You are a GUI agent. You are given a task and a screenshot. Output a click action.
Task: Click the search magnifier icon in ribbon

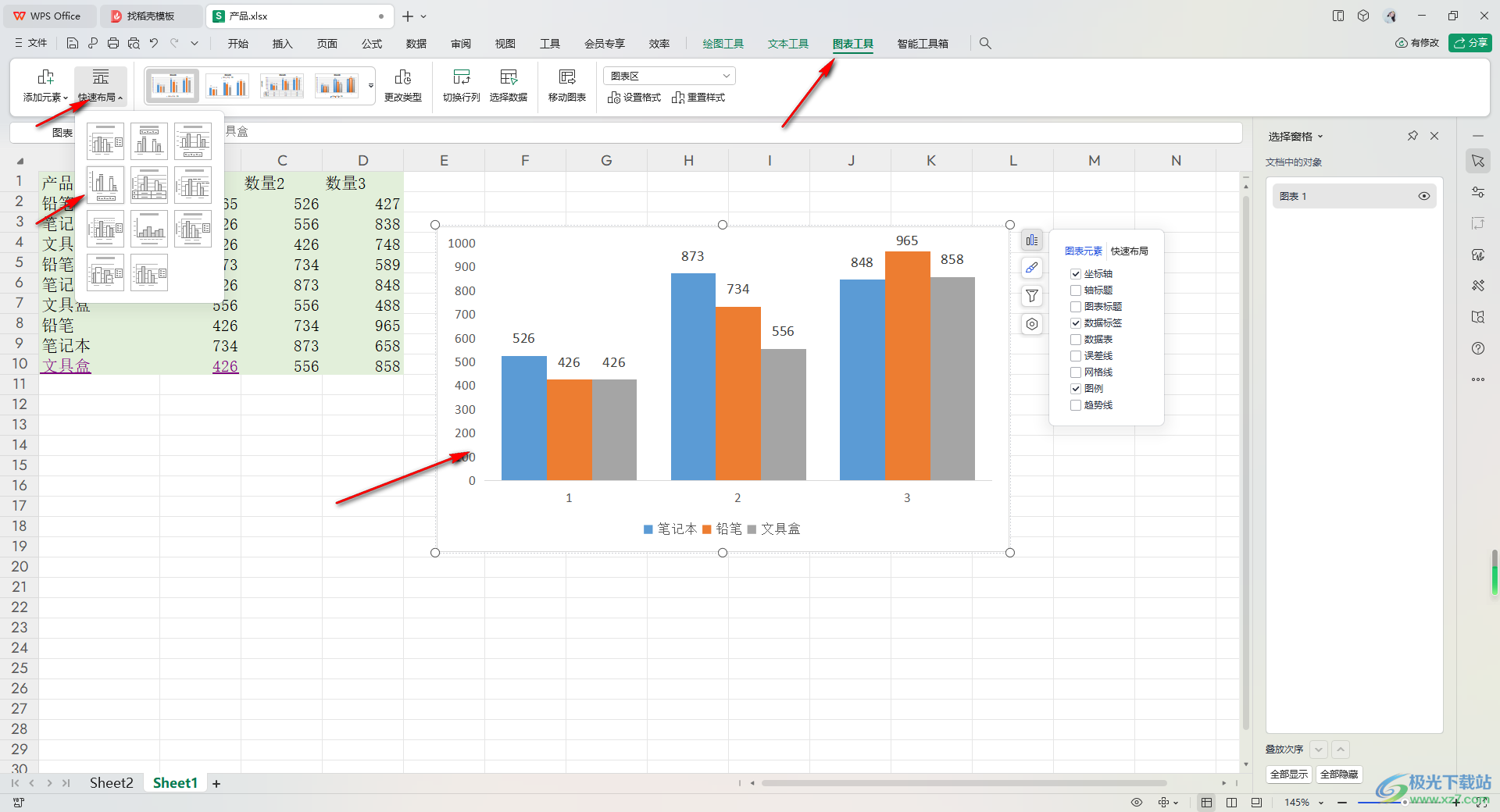tap(985, 44)
